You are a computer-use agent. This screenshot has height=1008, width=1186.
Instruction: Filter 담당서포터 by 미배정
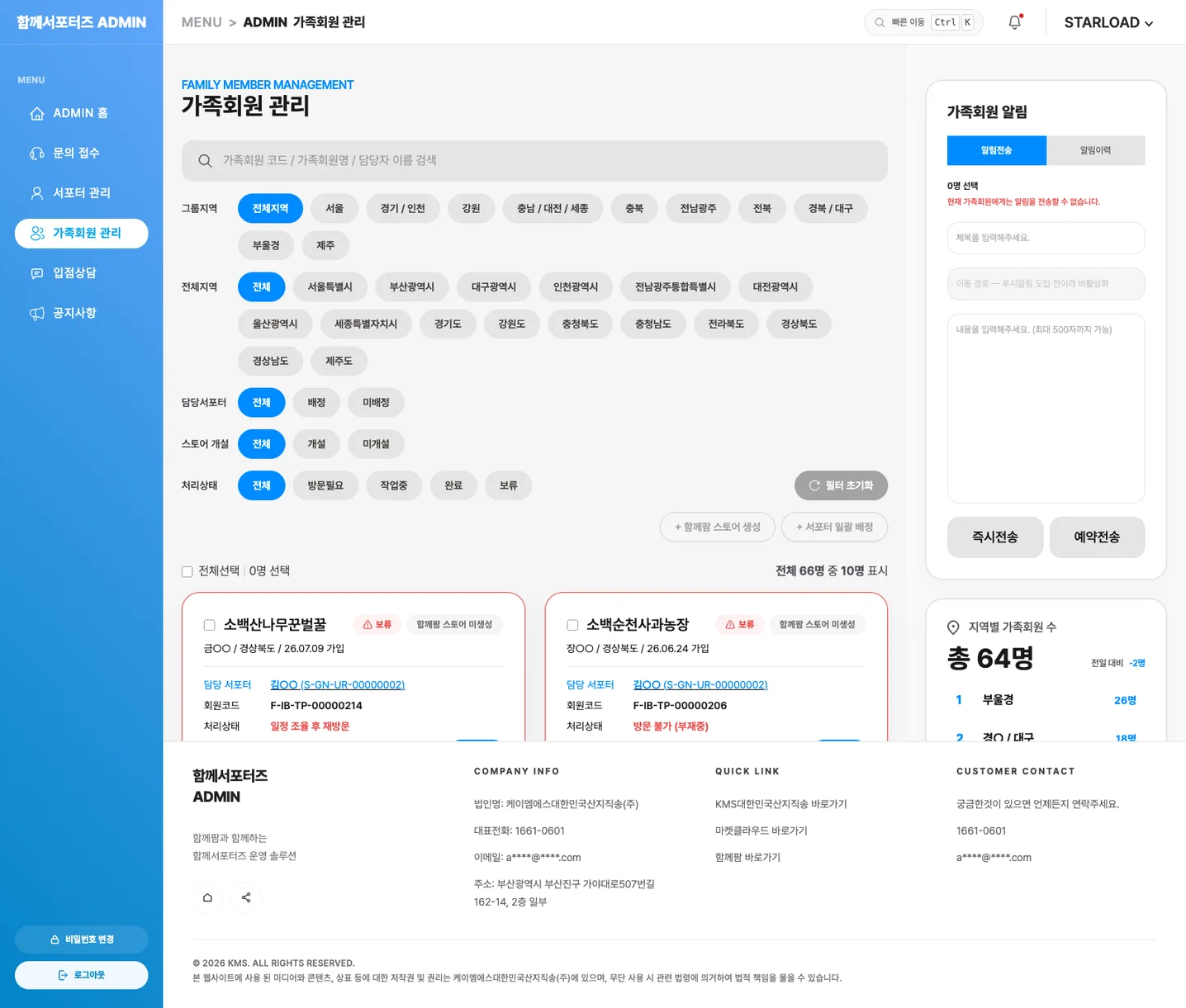tap(376, 402)
